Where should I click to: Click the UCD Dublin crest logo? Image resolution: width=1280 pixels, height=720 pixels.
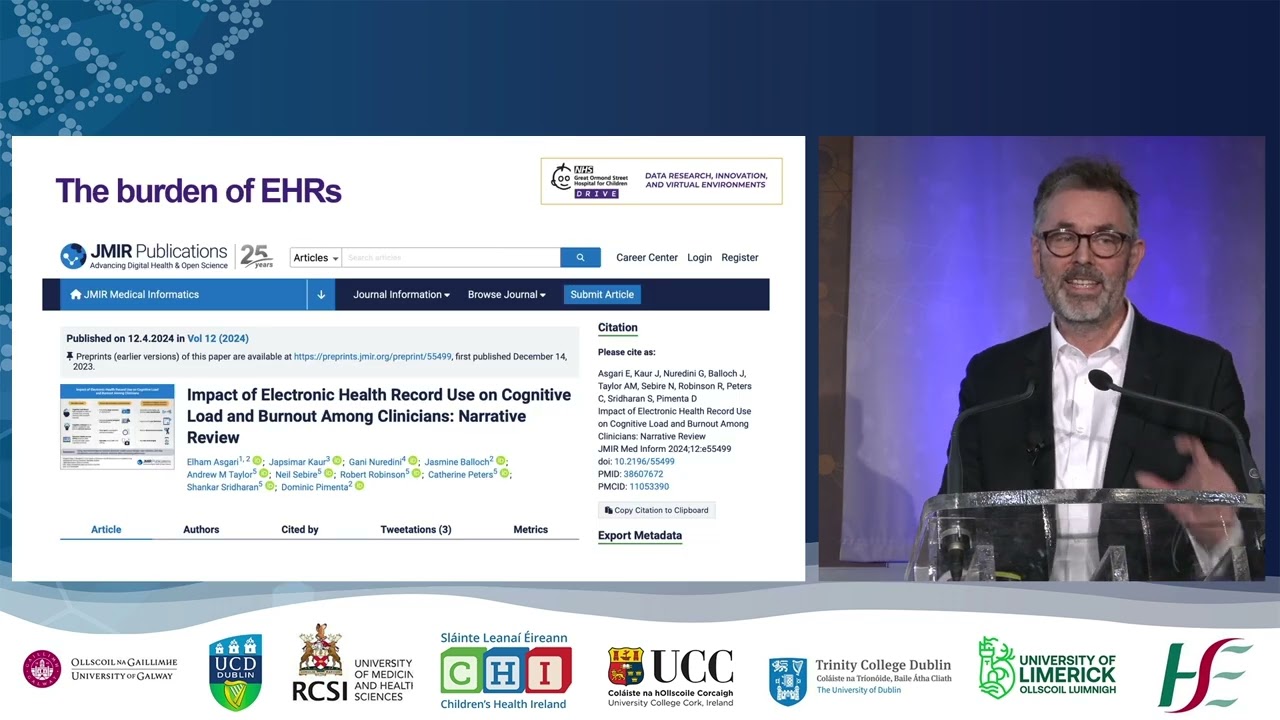[235, 672]
